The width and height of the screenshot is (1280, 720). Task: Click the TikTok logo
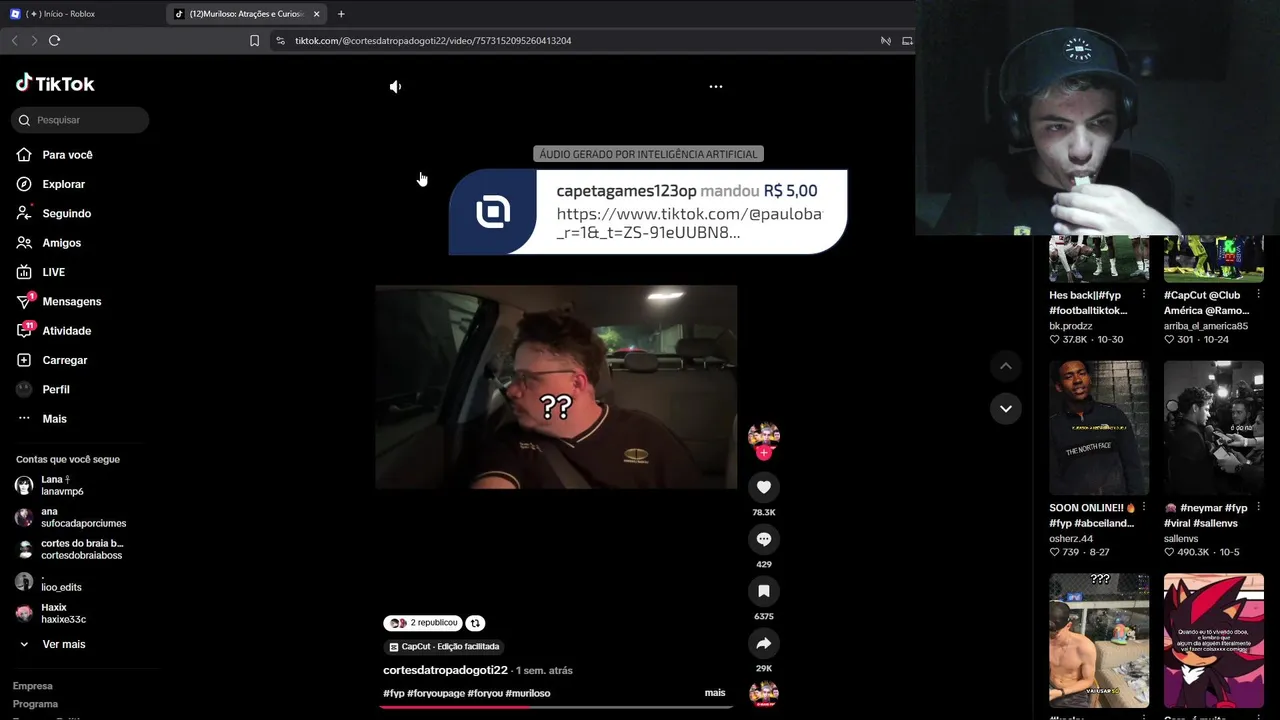(55, 84)
